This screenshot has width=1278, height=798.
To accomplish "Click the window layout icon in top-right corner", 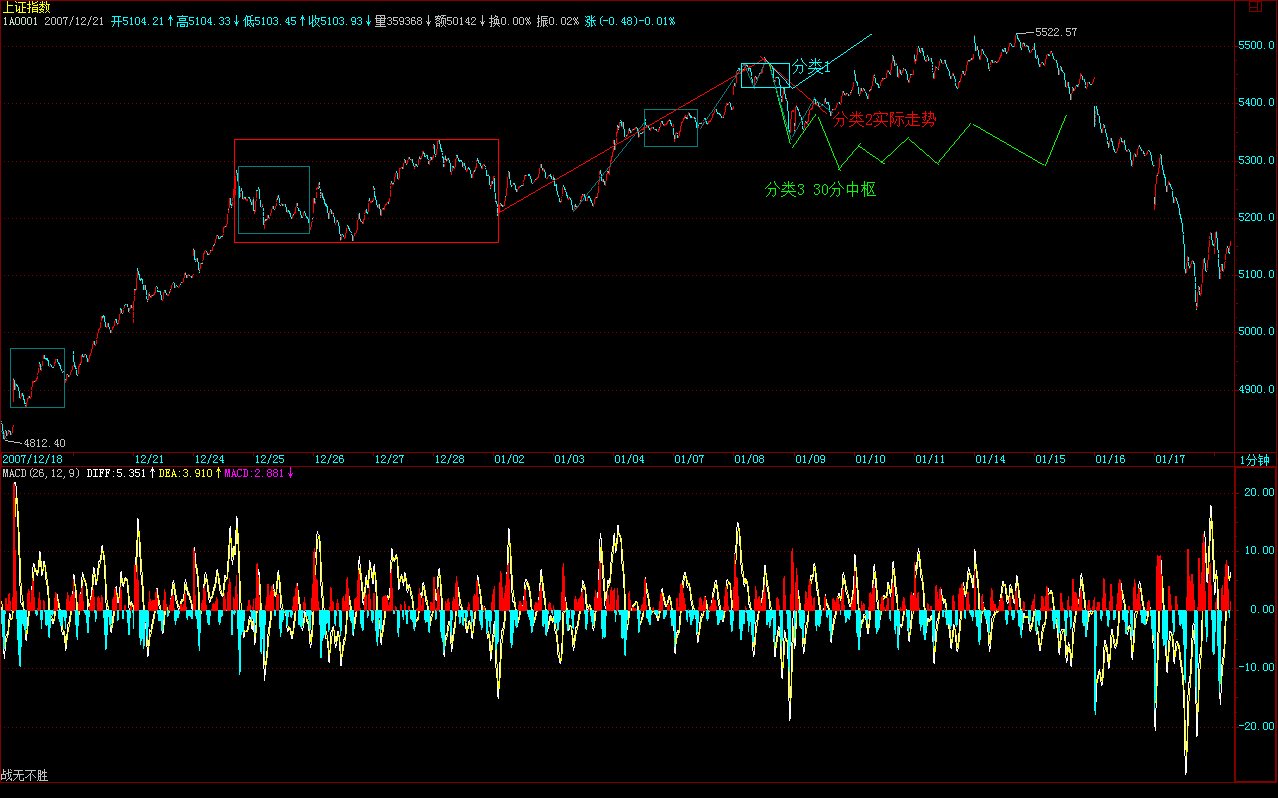I will pyautogui.click(x=1256, y=6).
